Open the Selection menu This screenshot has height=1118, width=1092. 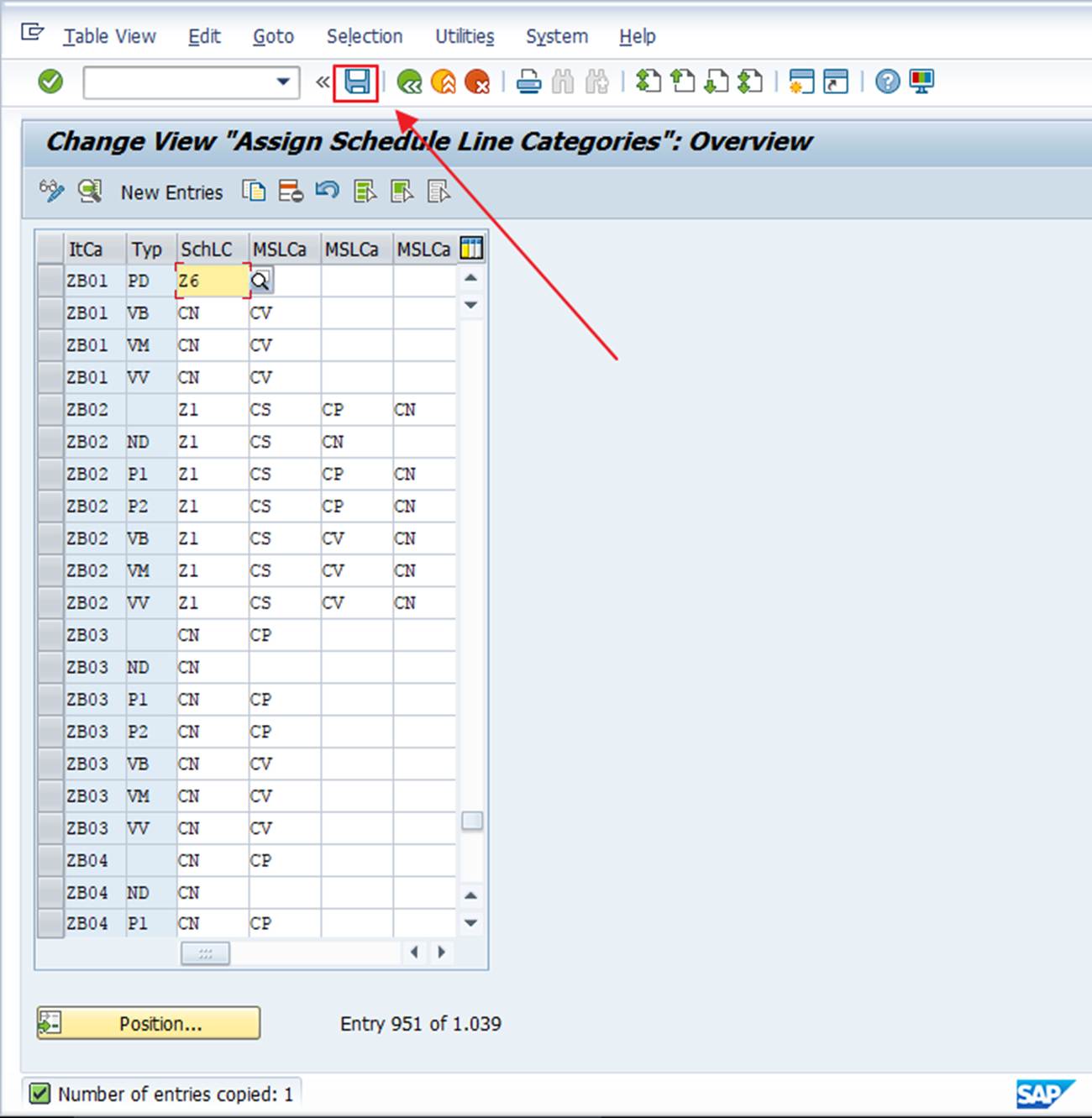365,36
